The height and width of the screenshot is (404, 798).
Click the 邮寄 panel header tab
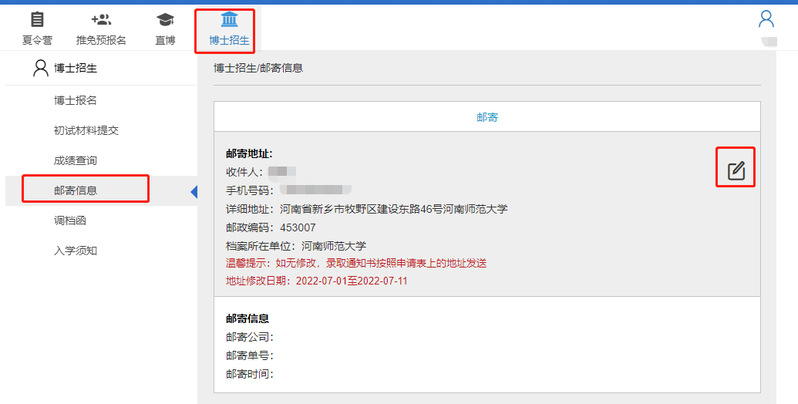(x=487, y=117)
